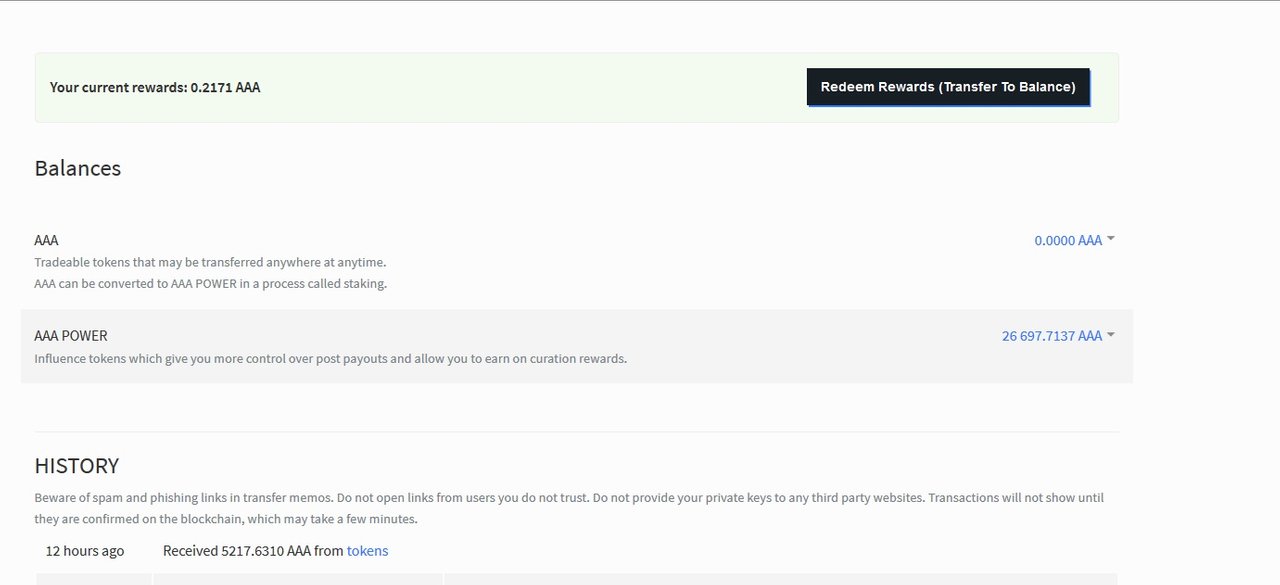Click the '12 hours ago' timestamp
This screenshot has height=585, width=1280.
pos(85,551)
